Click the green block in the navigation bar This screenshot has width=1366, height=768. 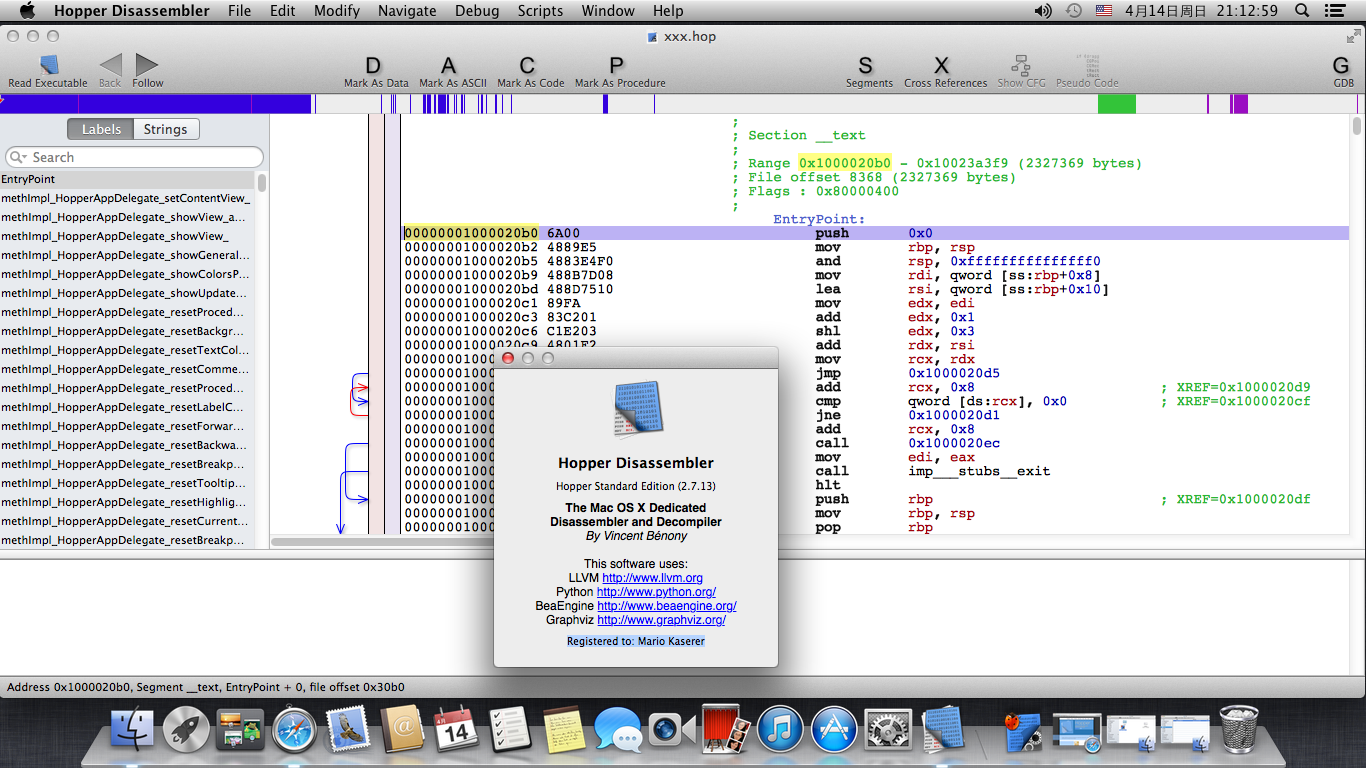[x=1116, y=103]
